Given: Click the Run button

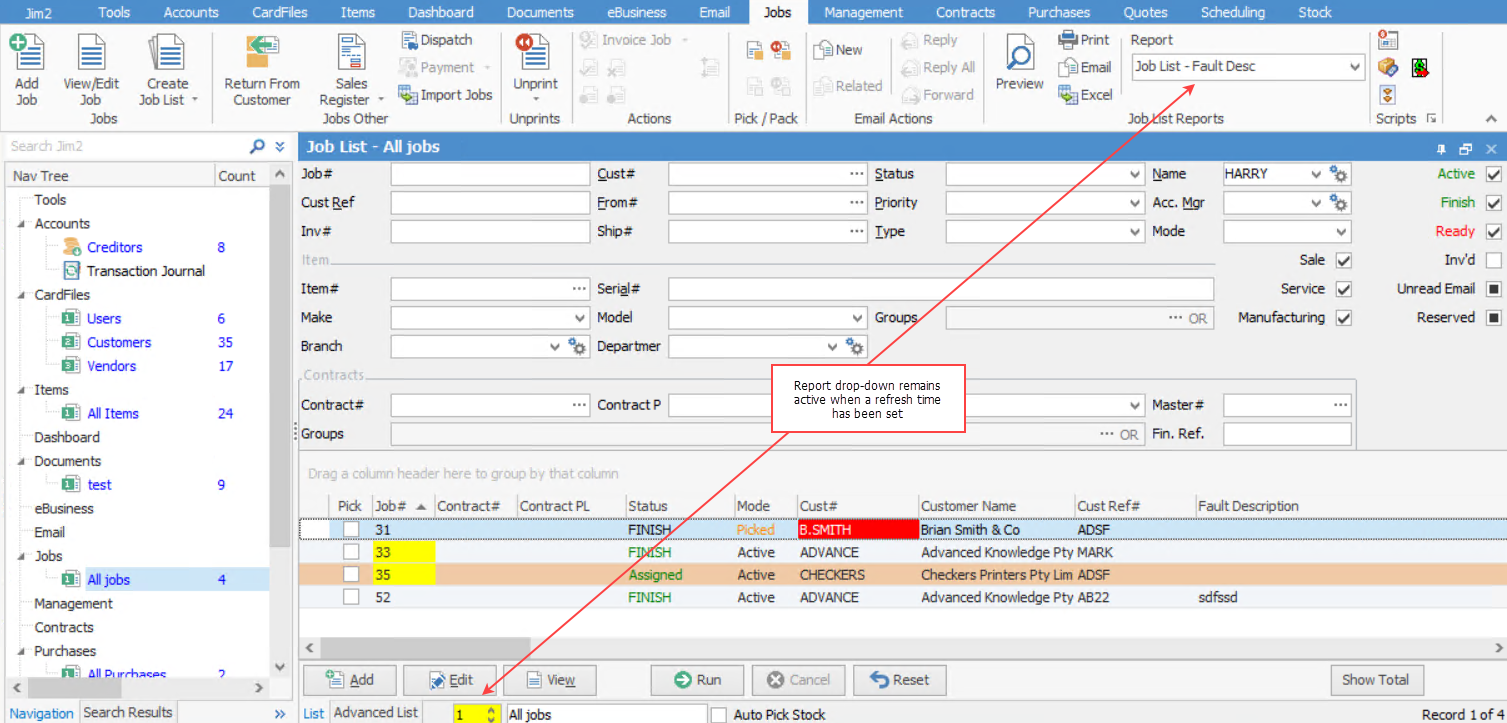Looking at the screenshot, I should (697, 680).
